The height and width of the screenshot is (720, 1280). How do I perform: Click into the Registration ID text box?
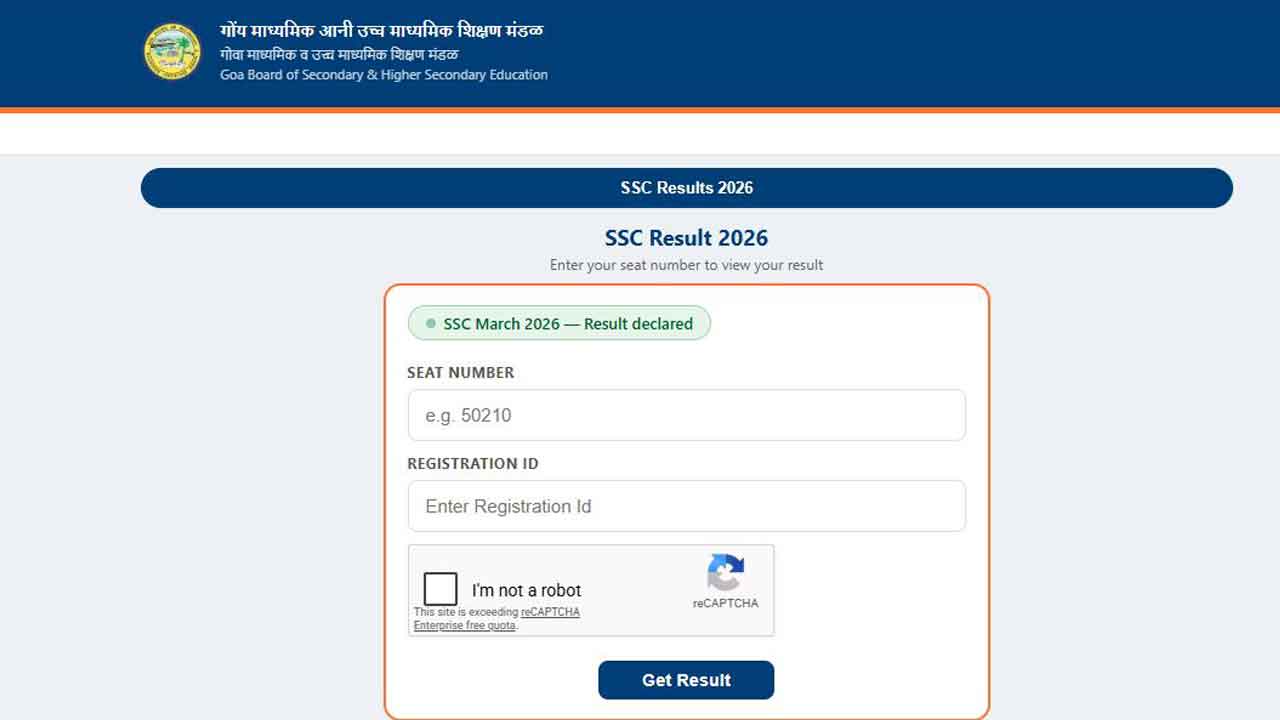[686, 506]
